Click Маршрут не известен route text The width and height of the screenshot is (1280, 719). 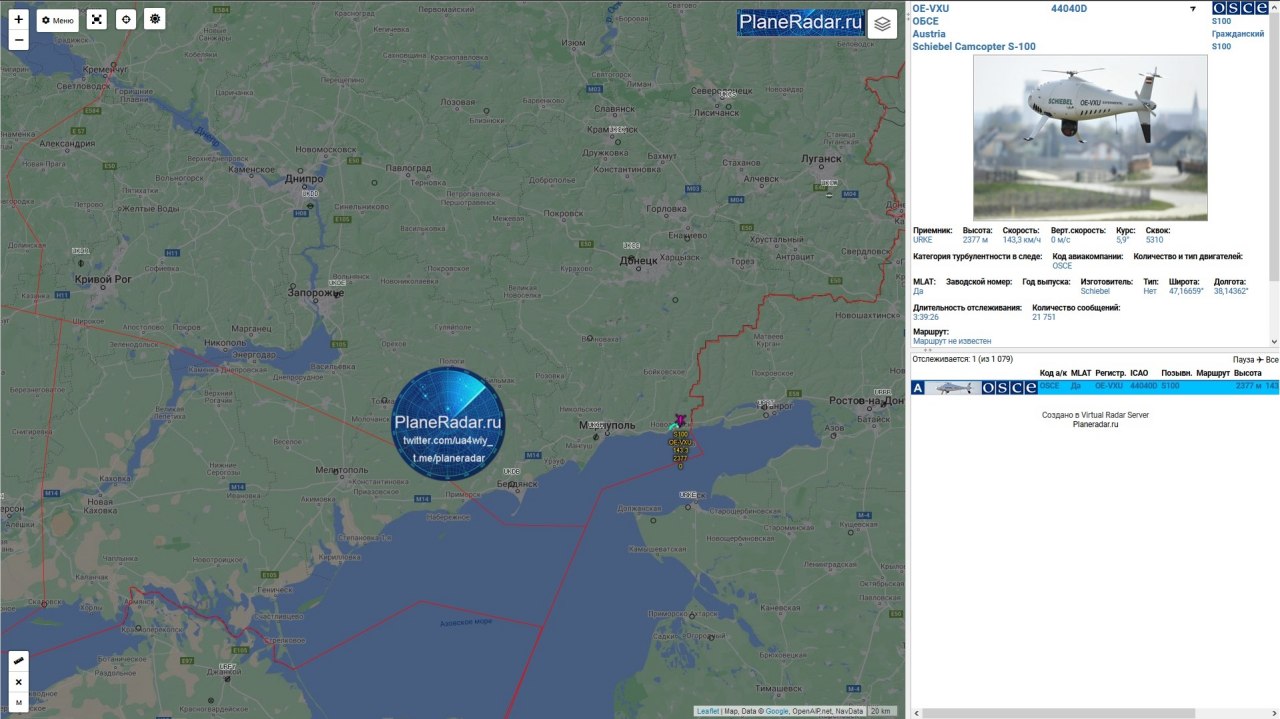click(x=952, y=341)
